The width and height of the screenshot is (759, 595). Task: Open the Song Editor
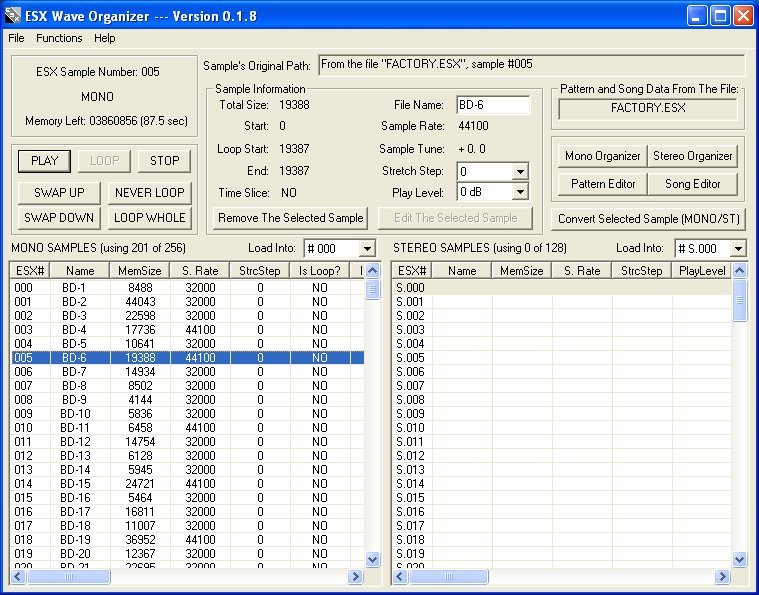tap(693, 184)
